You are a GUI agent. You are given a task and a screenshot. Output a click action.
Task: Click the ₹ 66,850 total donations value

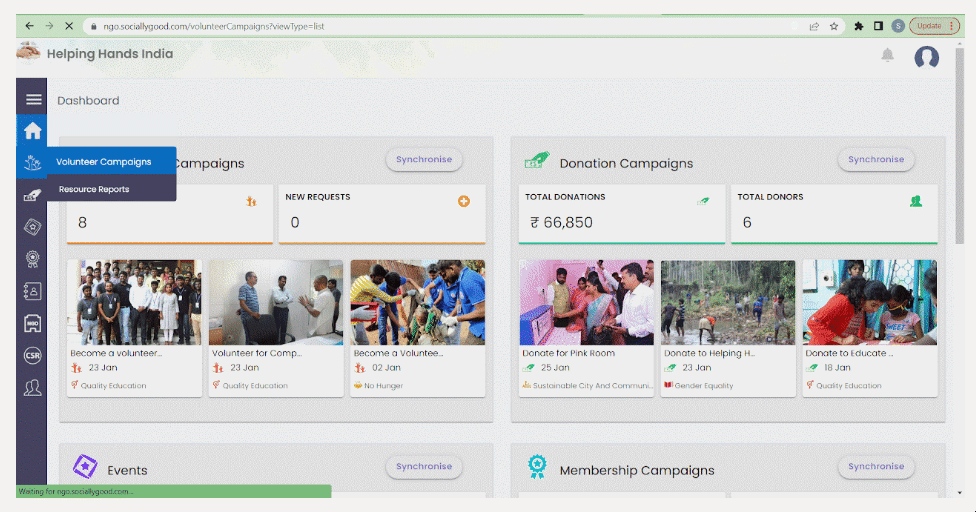point(561,223)
